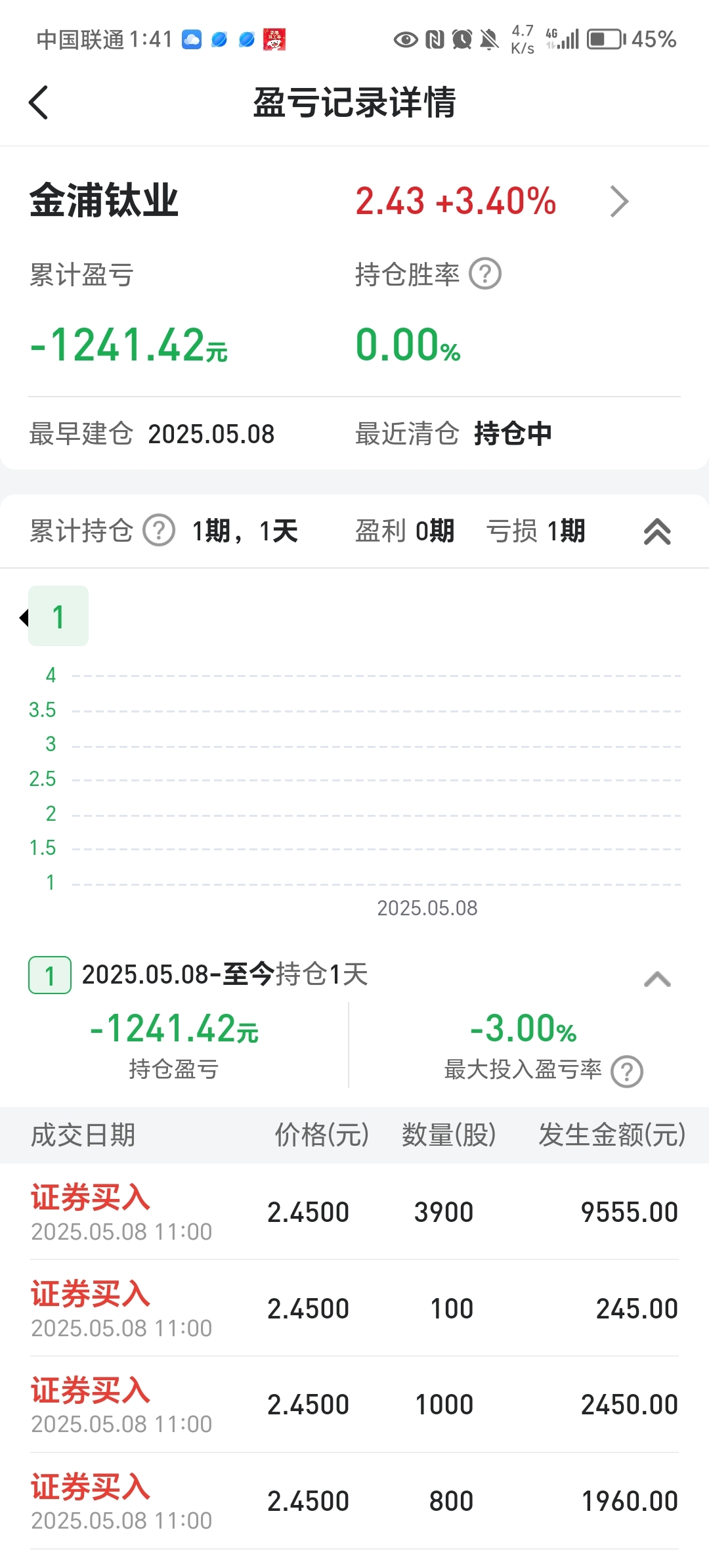Screen dimensions: 709x1568
Task: Tap the muted bell status icon
Action: coord(489,39)
